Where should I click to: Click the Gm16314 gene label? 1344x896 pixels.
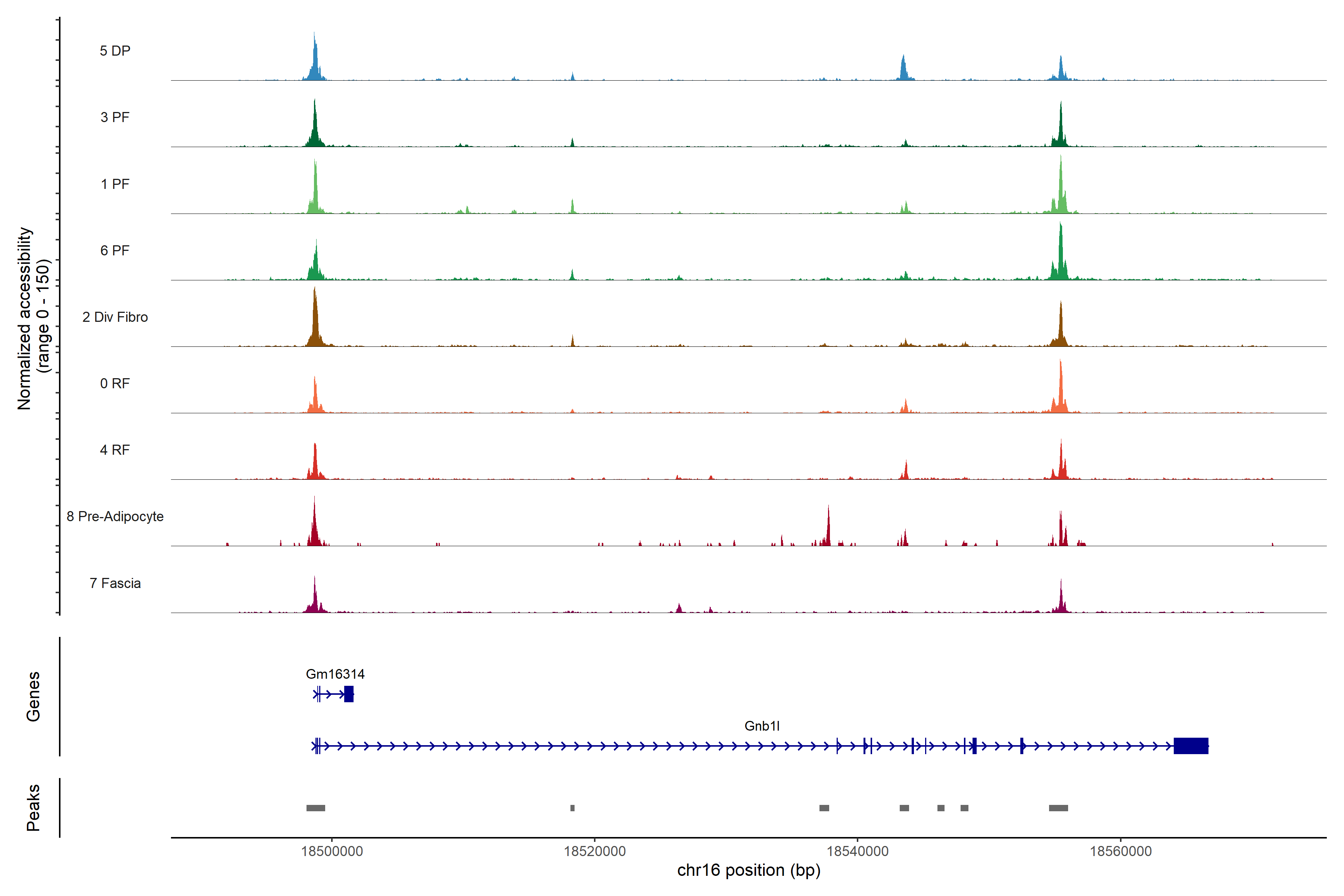coord(335,674)
